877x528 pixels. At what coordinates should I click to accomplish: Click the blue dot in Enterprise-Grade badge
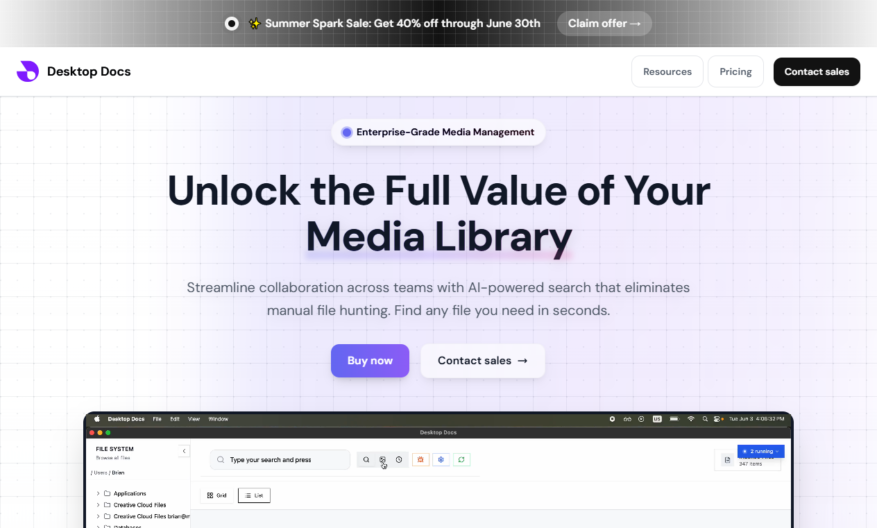click(x=347, y=132)
